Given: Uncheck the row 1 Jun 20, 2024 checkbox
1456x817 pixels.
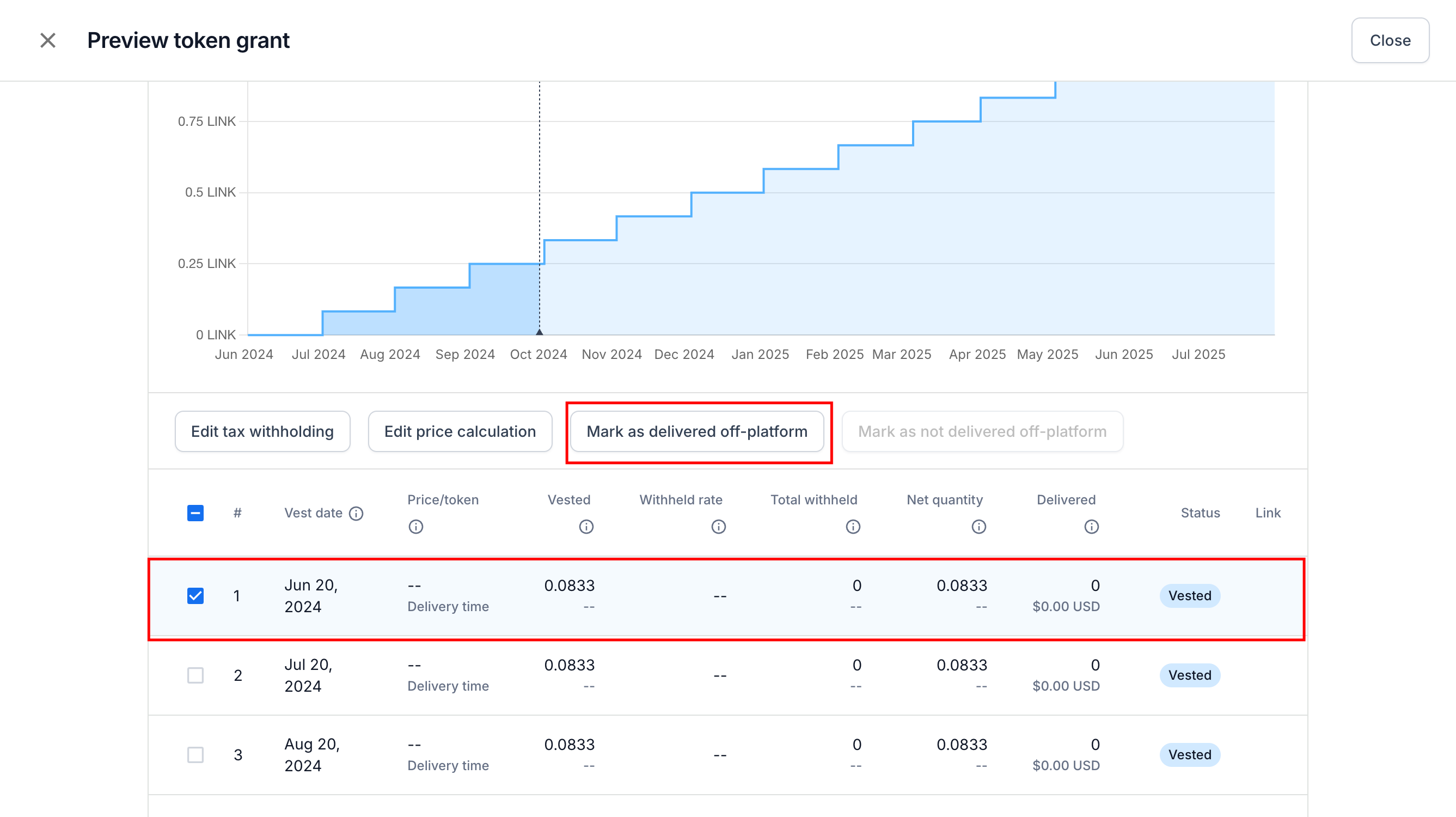Looking at the screenshot, I should [x=195, y=596].
